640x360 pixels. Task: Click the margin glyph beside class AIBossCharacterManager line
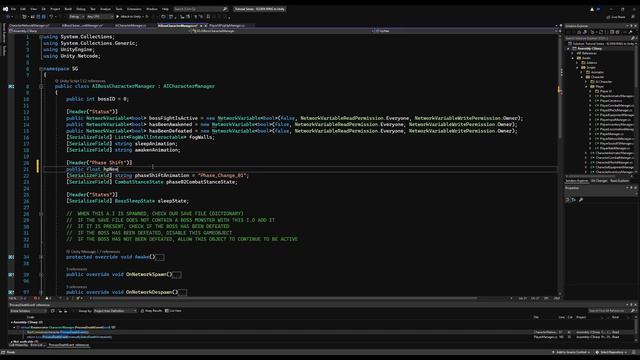click(x=11, y=86)
